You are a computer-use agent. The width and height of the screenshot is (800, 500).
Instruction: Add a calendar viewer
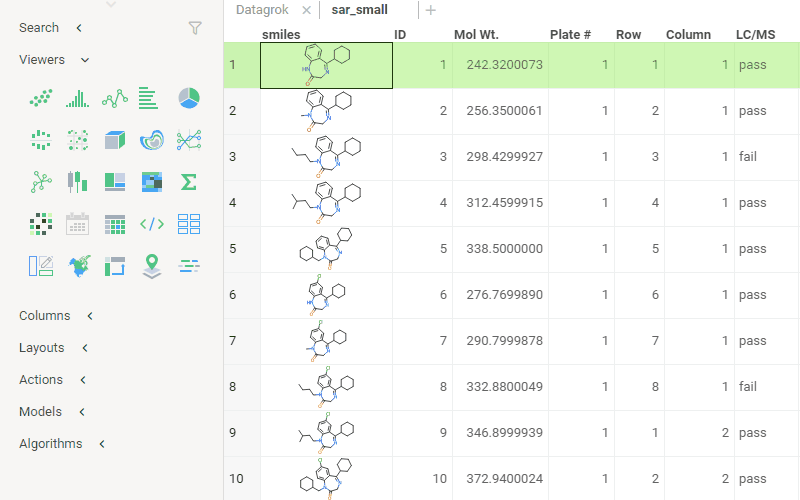click(77, 224)
